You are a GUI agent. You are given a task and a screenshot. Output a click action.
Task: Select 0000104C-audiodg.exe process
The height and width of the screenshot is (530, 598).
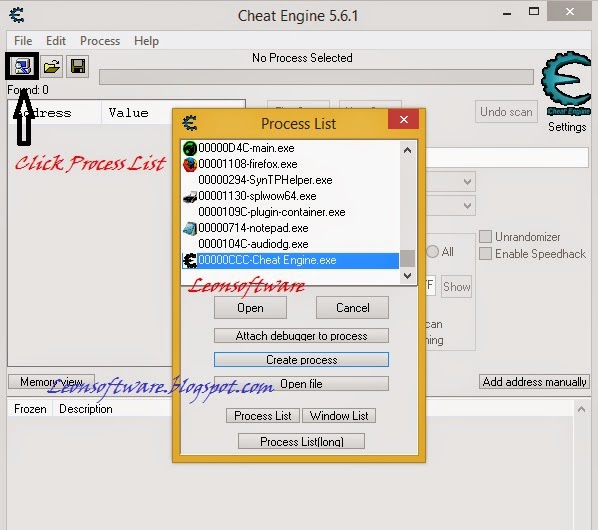(291, 244)
